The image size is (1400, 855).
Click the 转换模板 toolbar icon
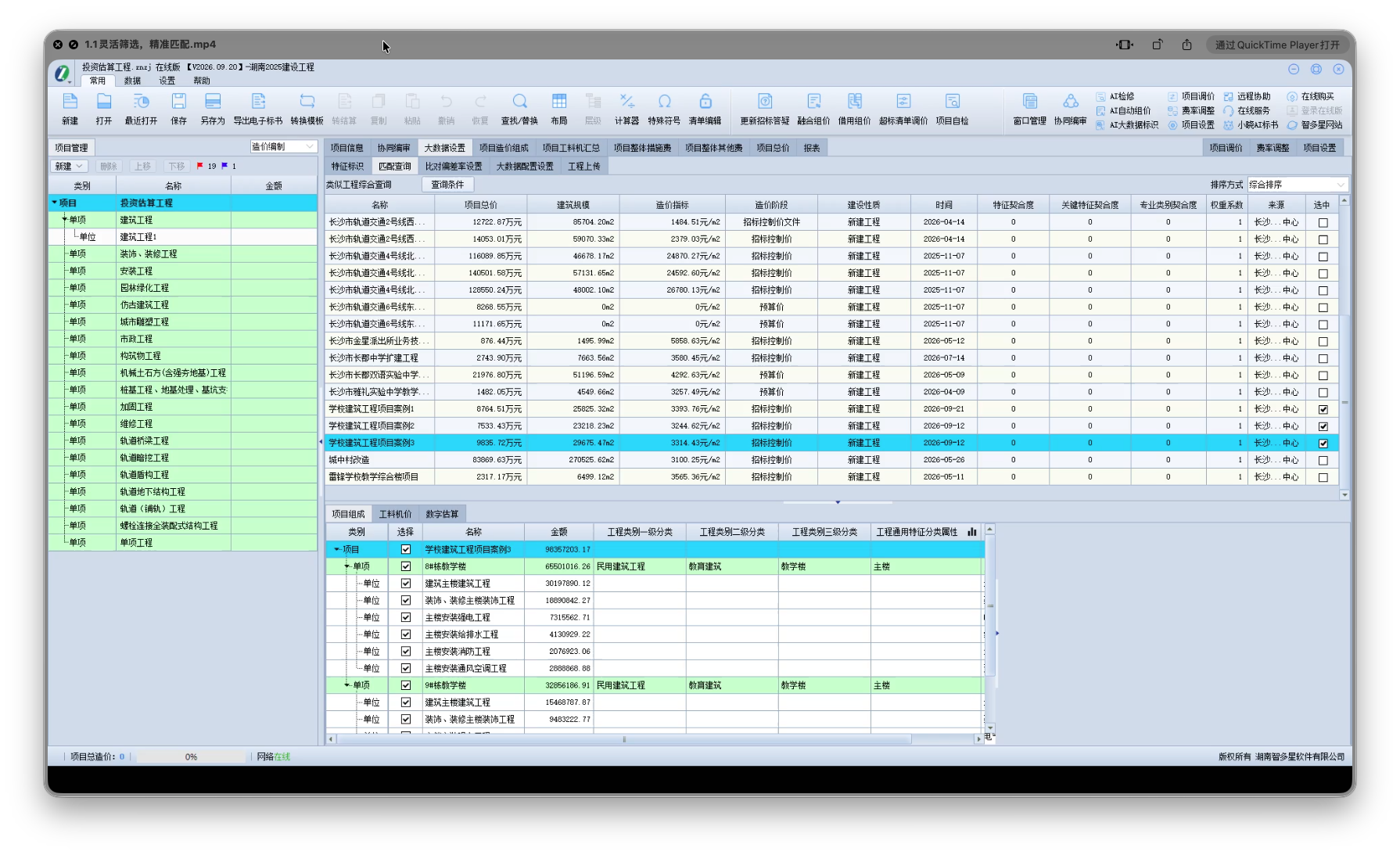coord(307,109)
